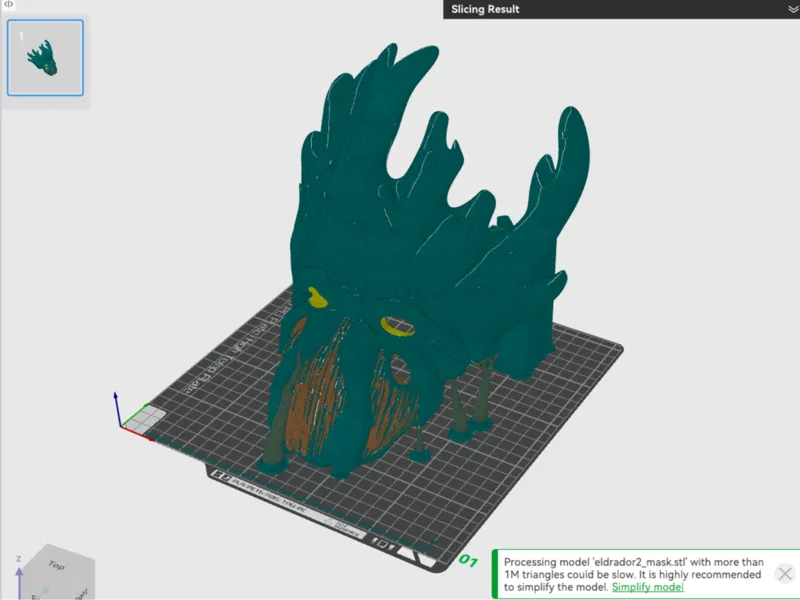Click the Top face of view cube
The image size is (800, 600).
(x=56, y=565)
